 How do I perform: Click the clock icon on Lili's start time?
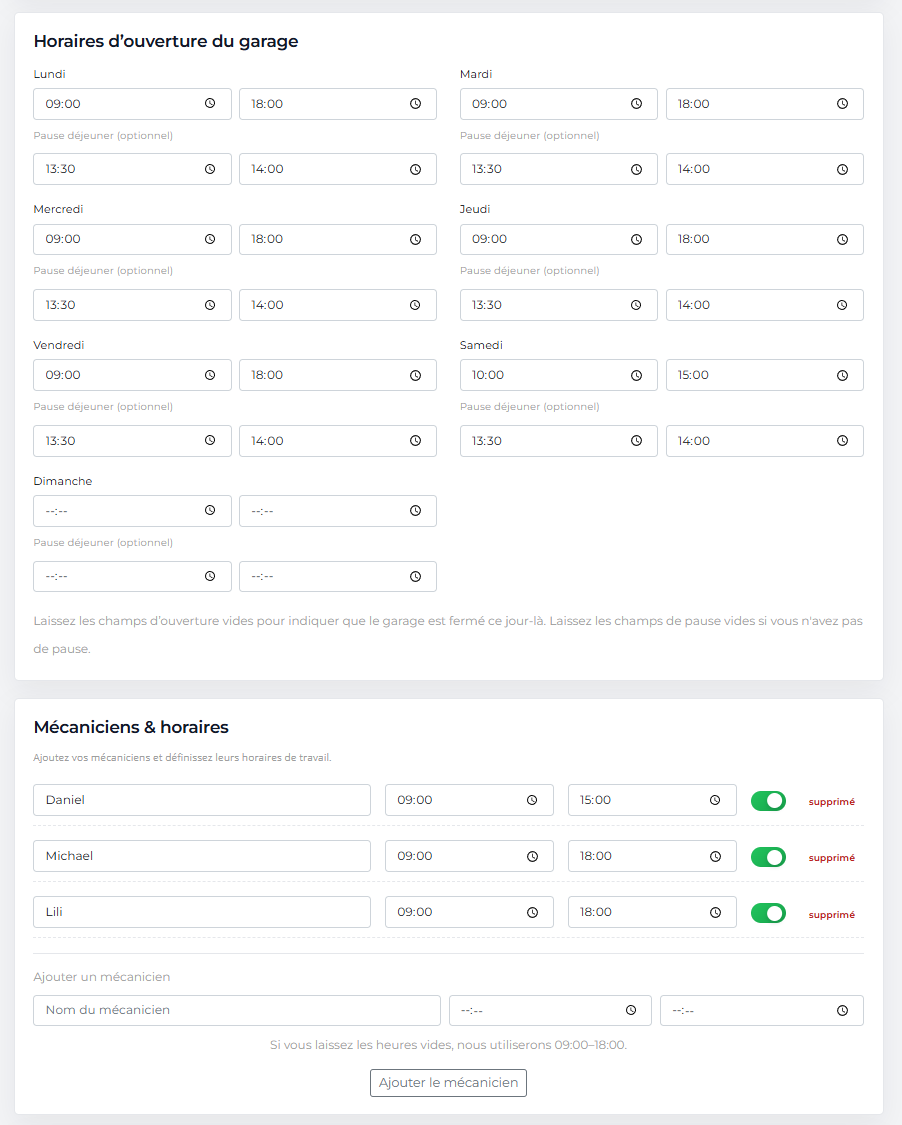click(533, 911)
